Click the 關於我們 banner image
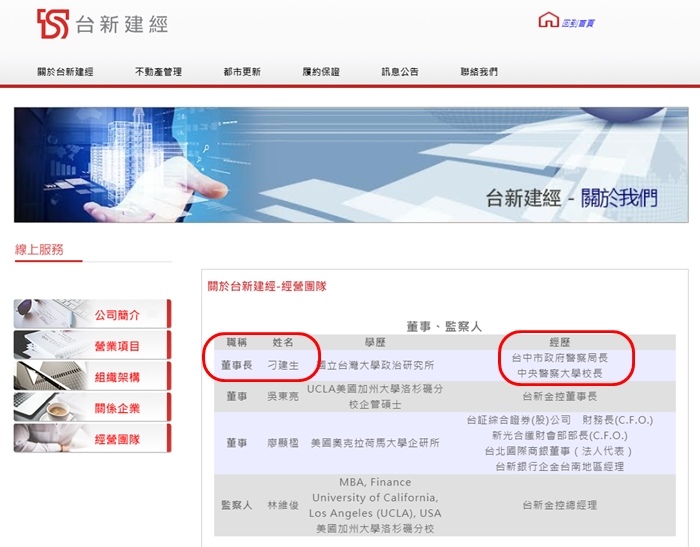This screenshot has width=700, height=547. (351, 165)
